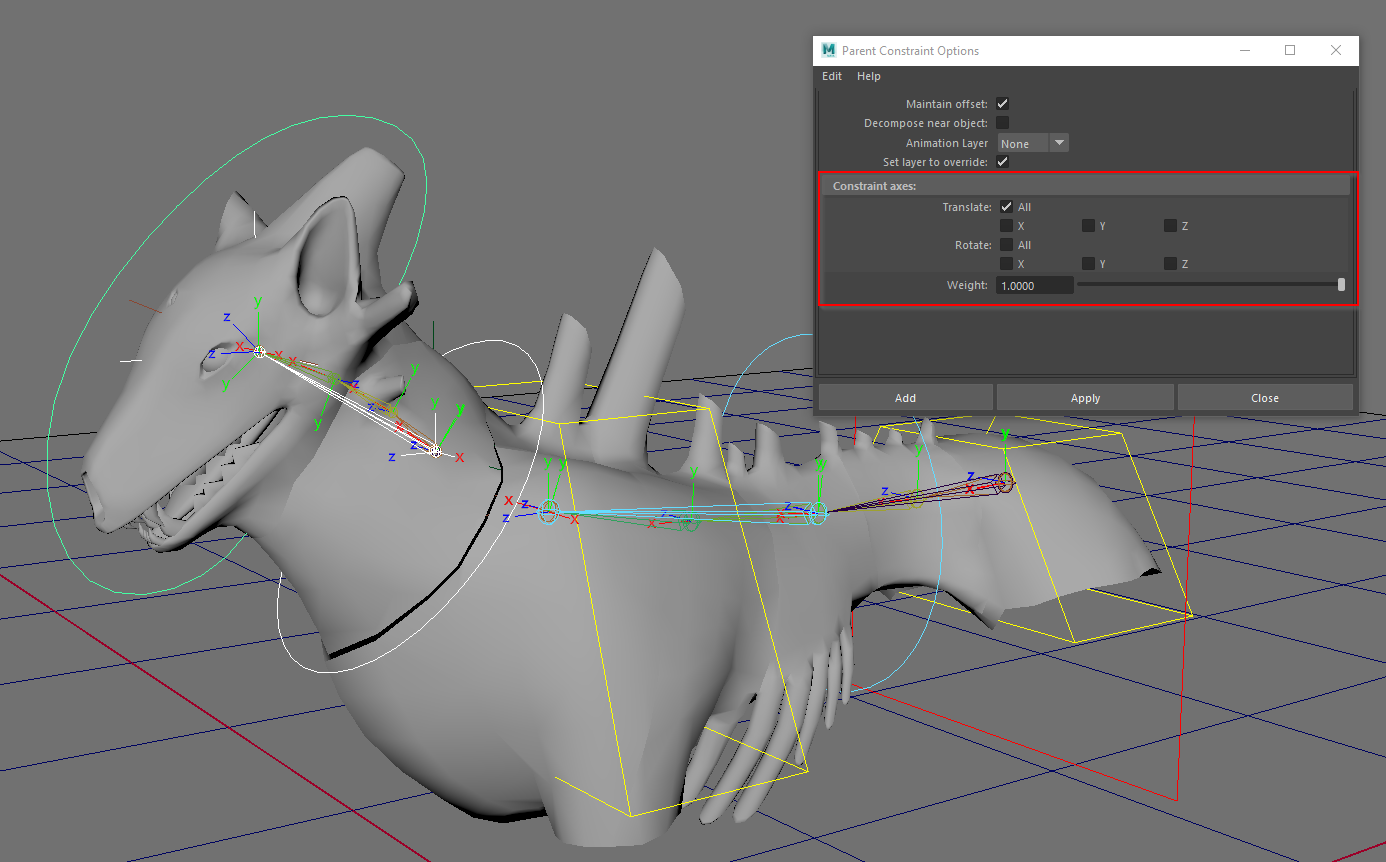Enable the Translate Y checkbox

pos(1088,226)
